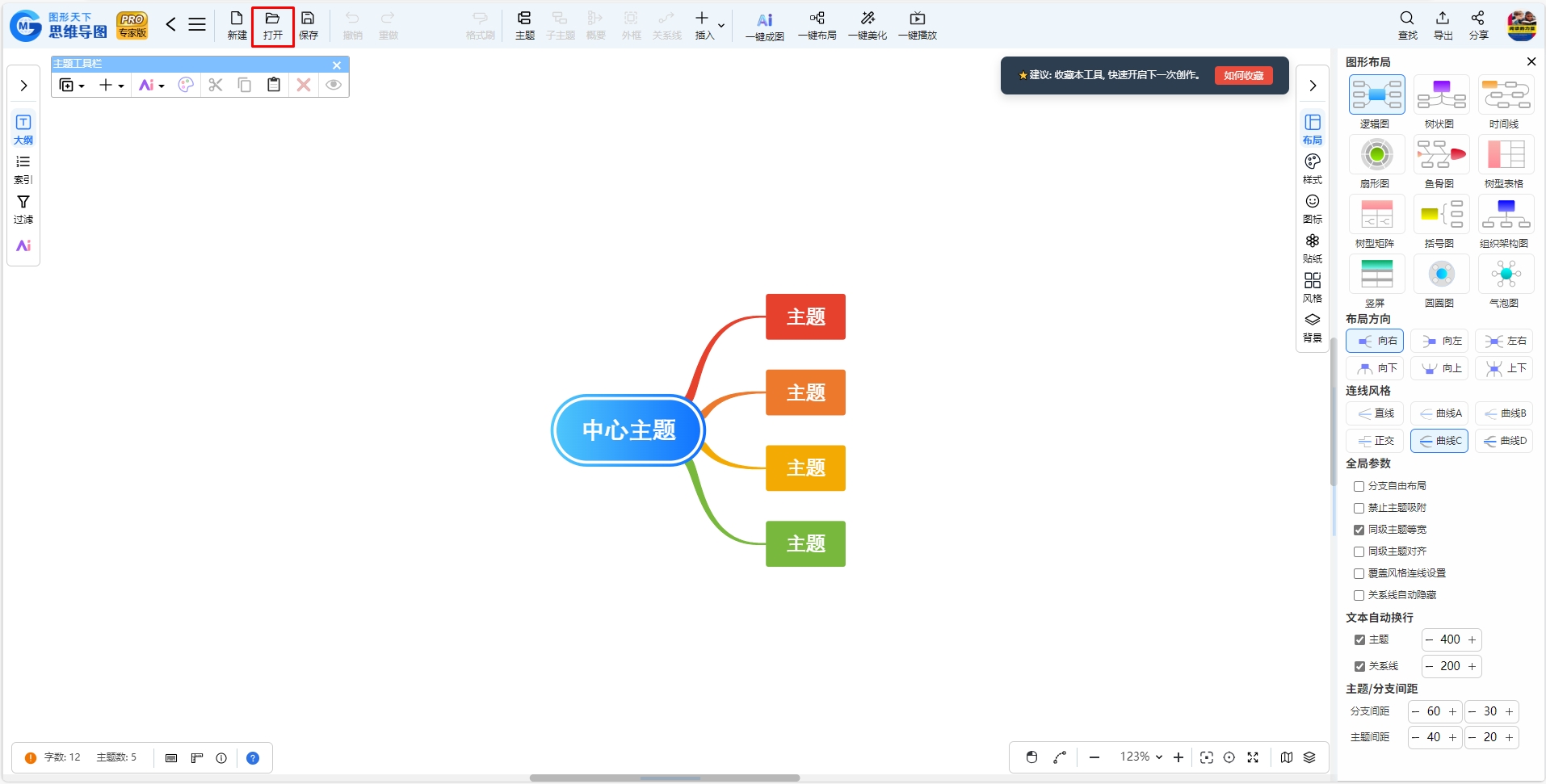Toggle the 关系线自动隐藏 checkbox
Screen dimensions: 1546x784
pyautogui.click(x=1359, y=595)
